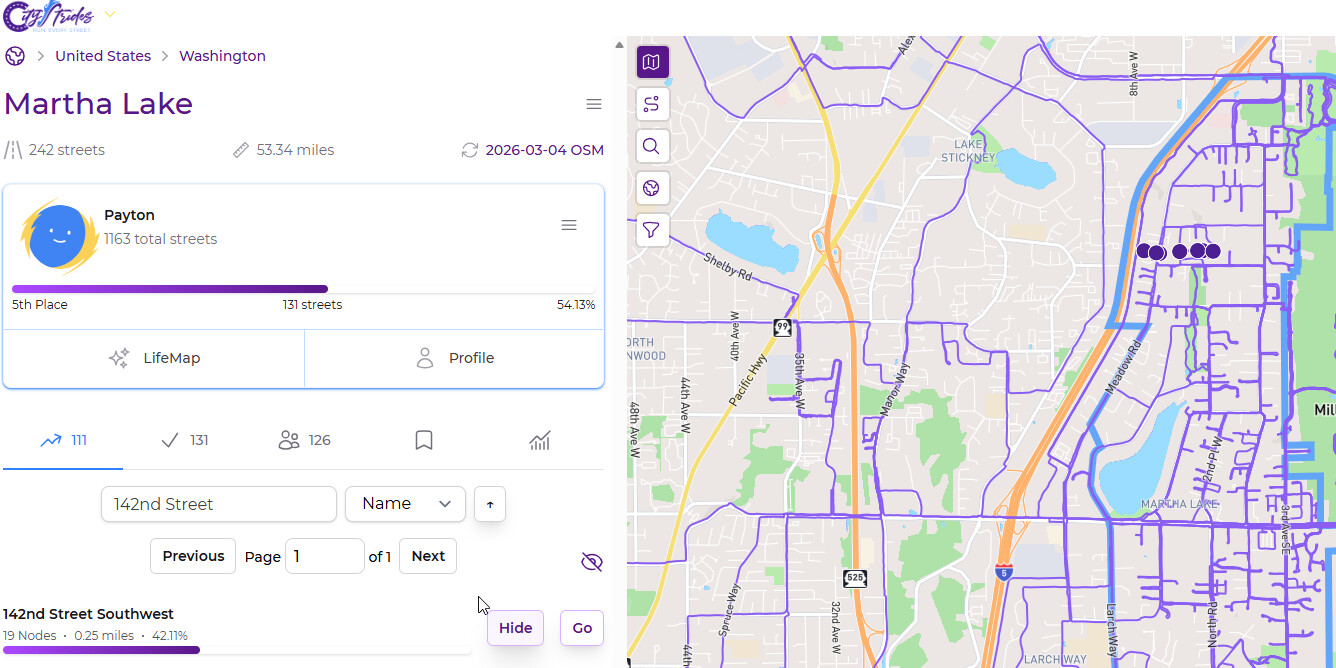Expand the CityStrides logo dropdown arrow
The height and width of the screenshot is (668, 1336).
110,15
